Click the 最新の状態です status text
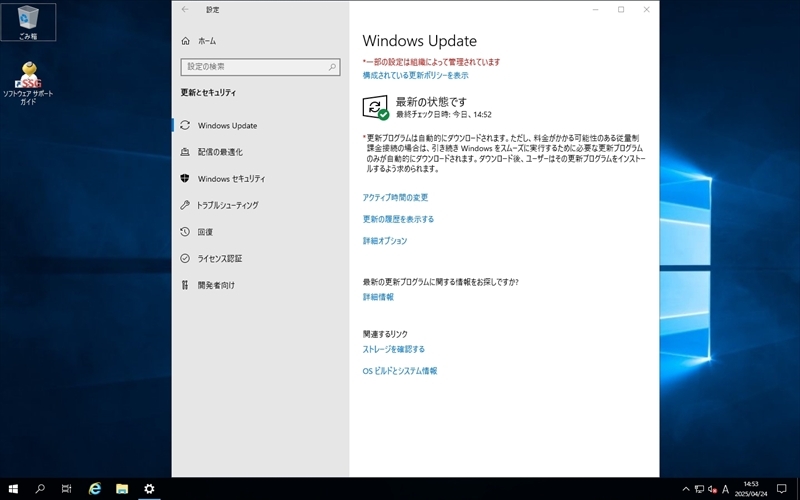Viewport: 800px width, 500px height. [x=432, y=102]
